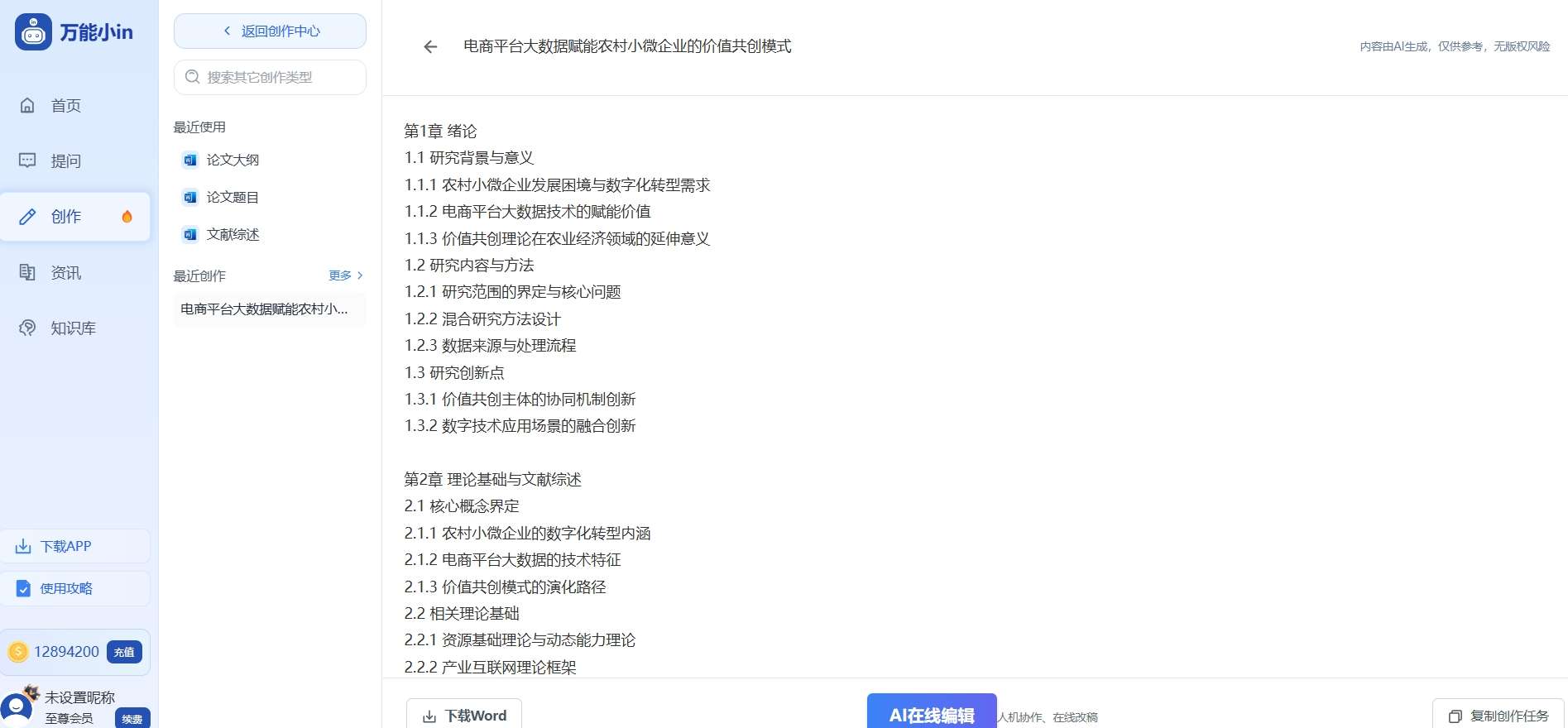Click the gold coin balance icon
This screenshot has width=1568, height=728.
(18, 652)
